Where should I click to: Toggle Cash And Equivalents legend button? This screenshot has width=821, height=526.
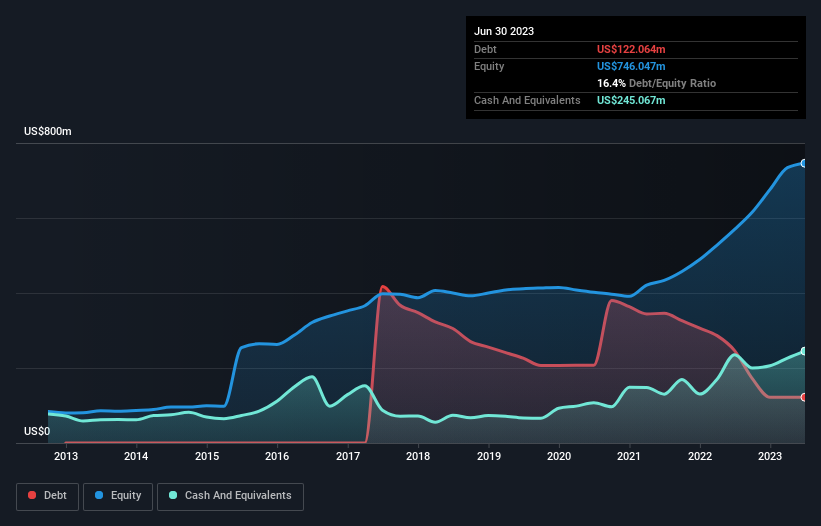[230, 496]
